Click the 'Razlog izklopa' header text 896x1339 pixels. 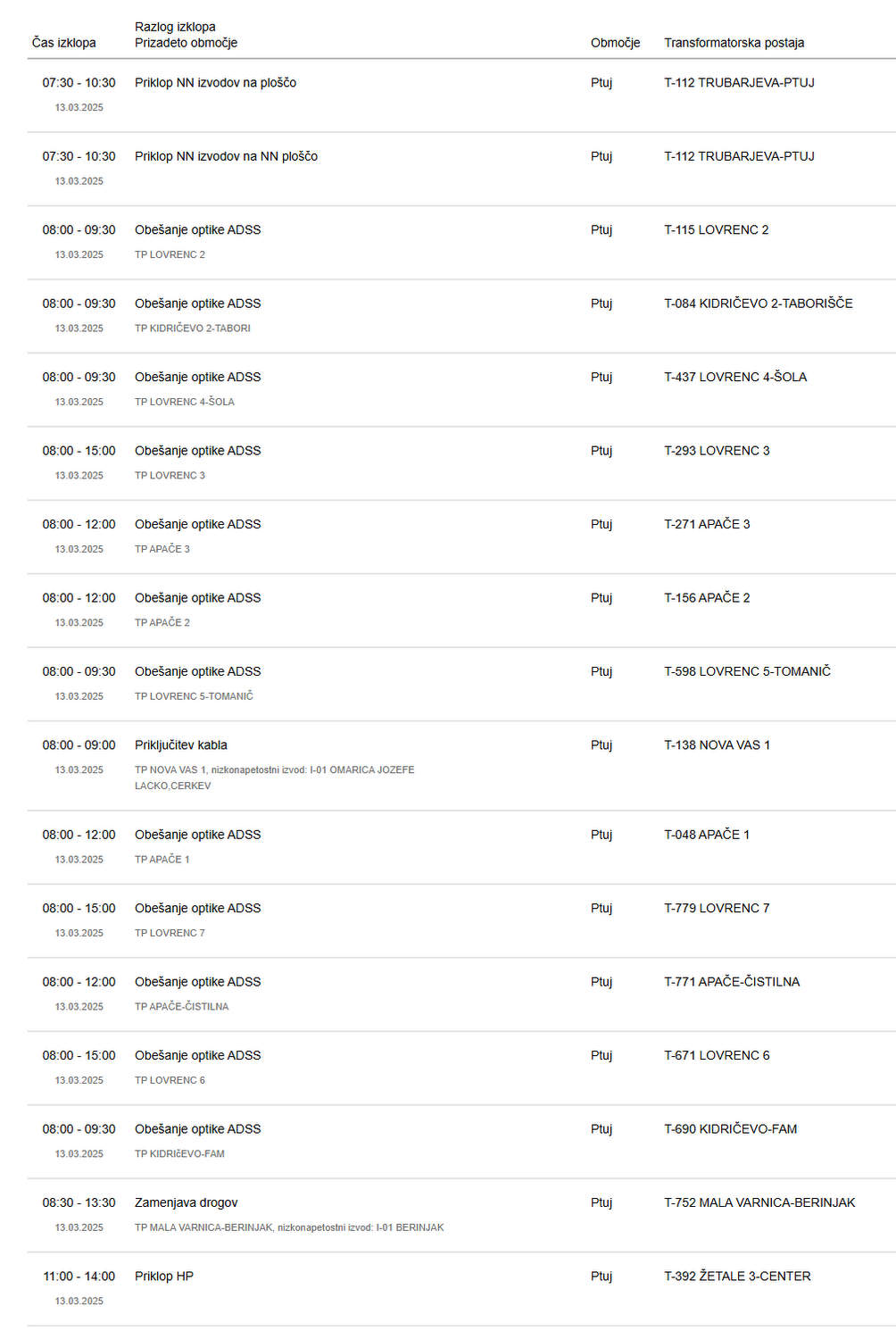(175, 27)
